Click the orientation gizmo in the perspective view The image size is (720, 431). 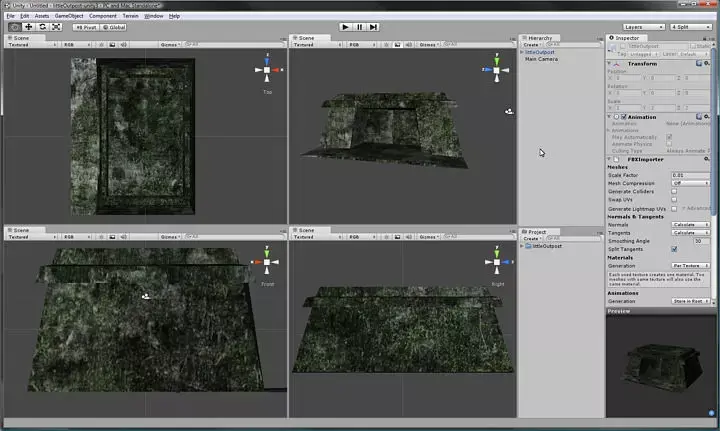496,70
